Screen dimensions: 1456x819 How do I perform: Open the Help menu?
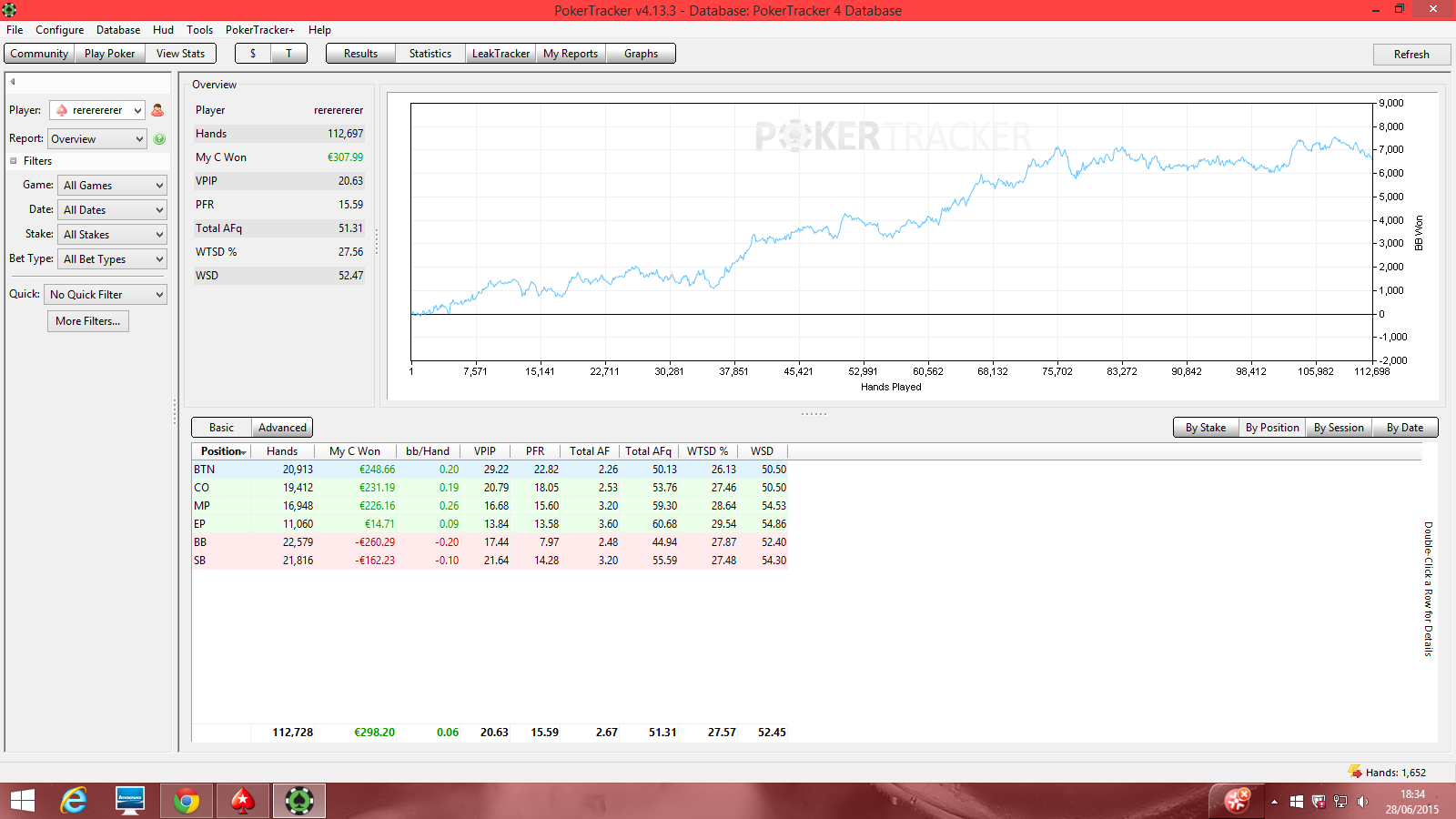click(319, 30)
